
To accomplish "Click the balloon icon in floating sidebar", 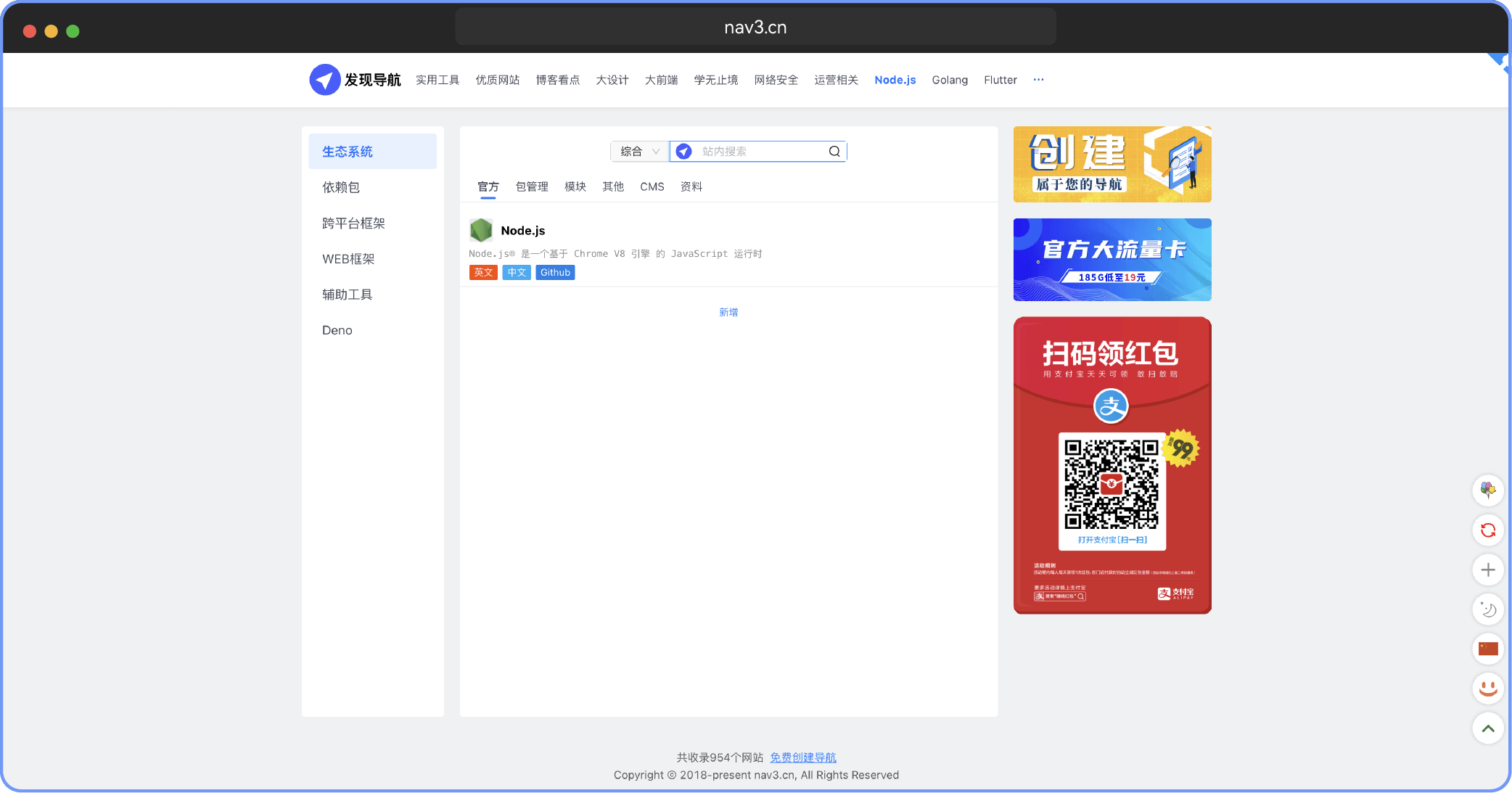I will click(1488, 490).
